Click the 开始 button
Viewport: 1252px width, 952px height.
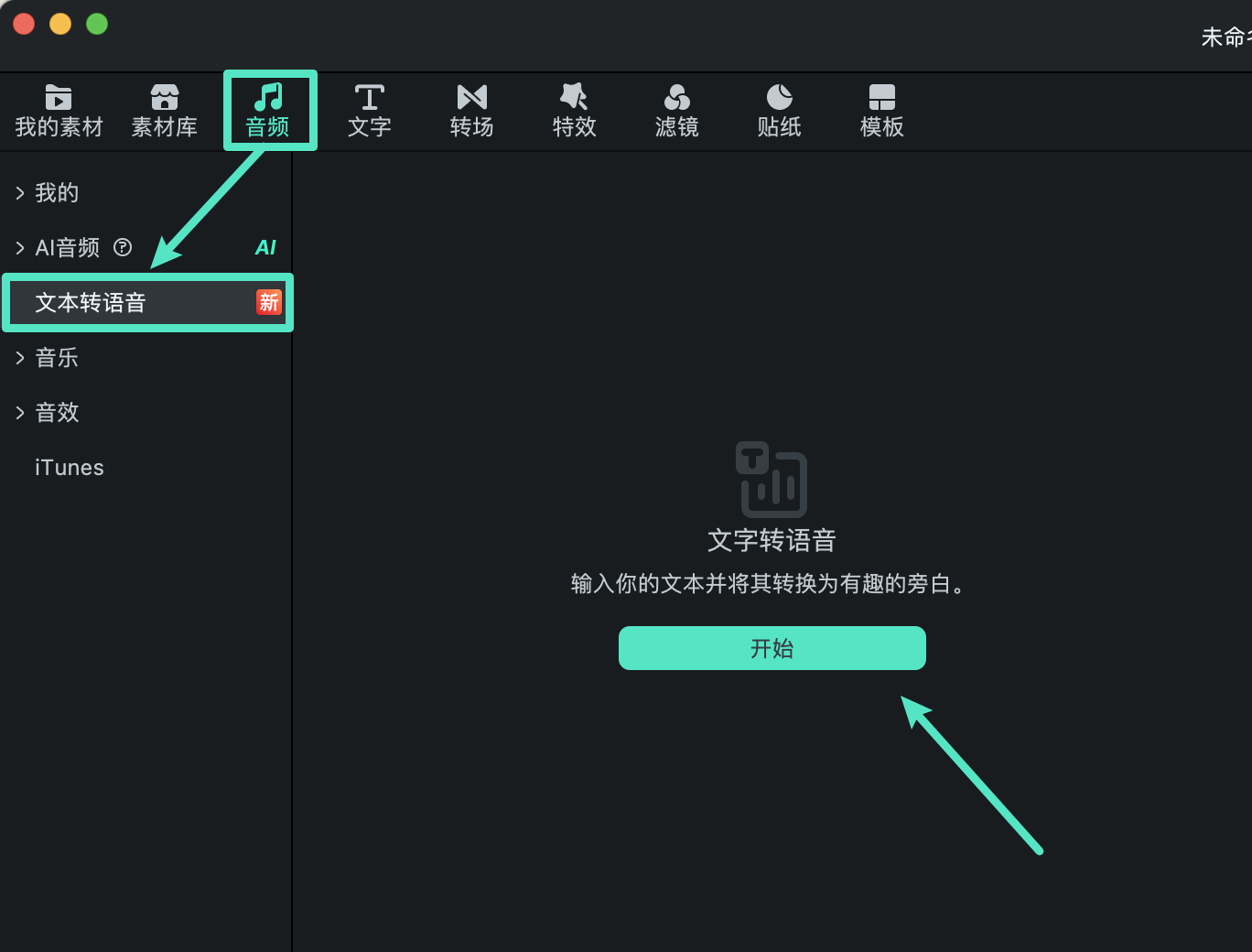[x=772, y=648]
